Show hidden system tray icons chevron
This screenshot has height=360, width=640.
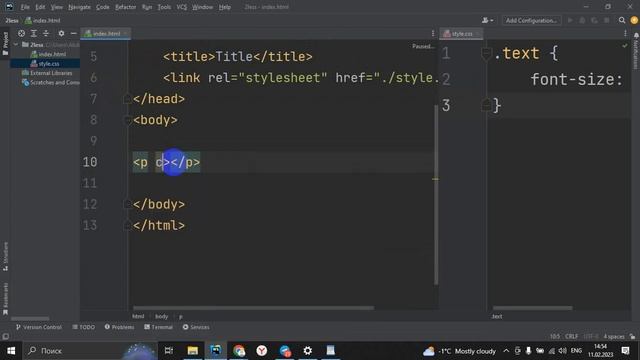[x=506, y=351]
